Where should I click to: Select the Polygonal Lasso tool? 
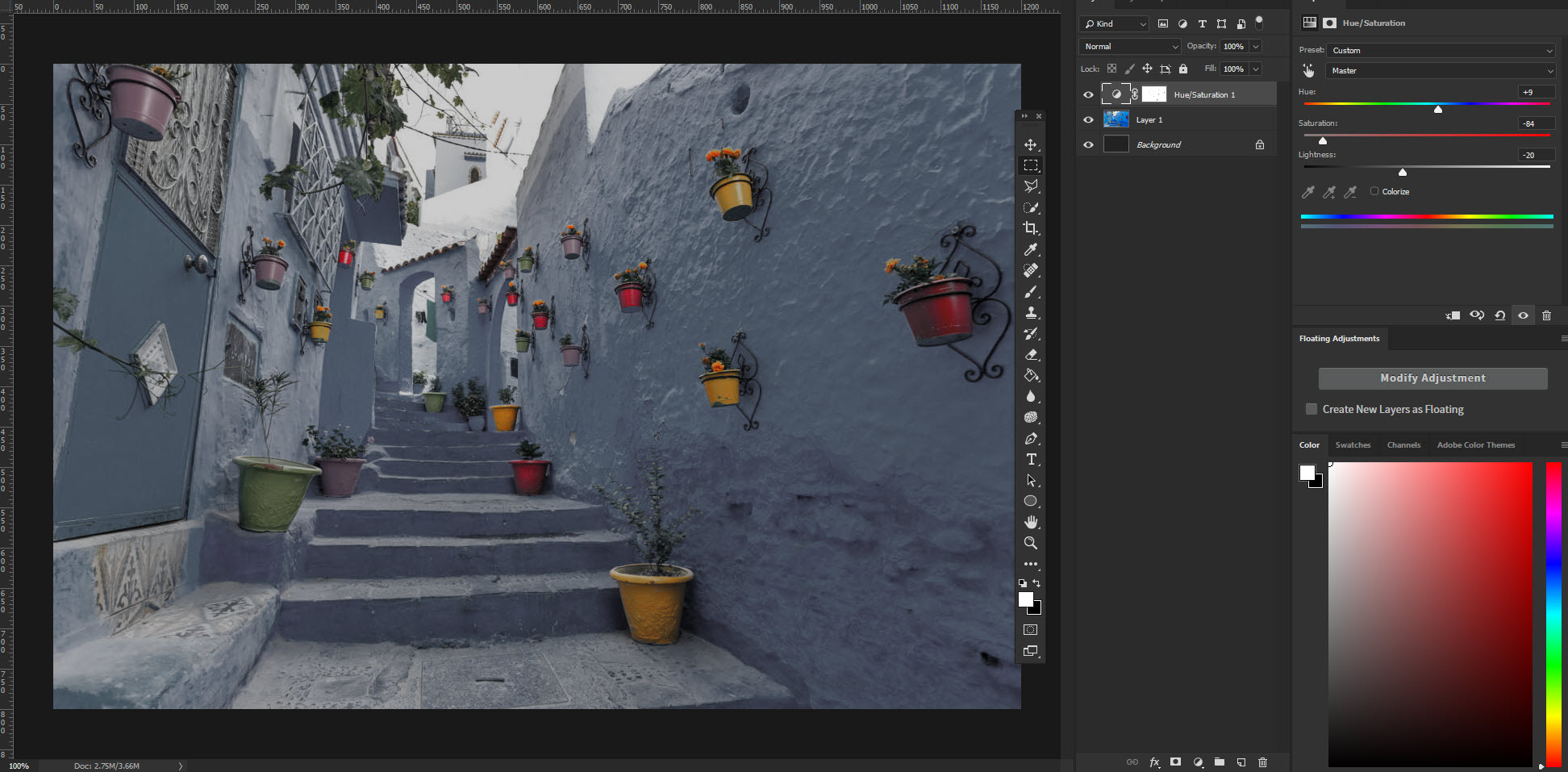click(1031, 186)
